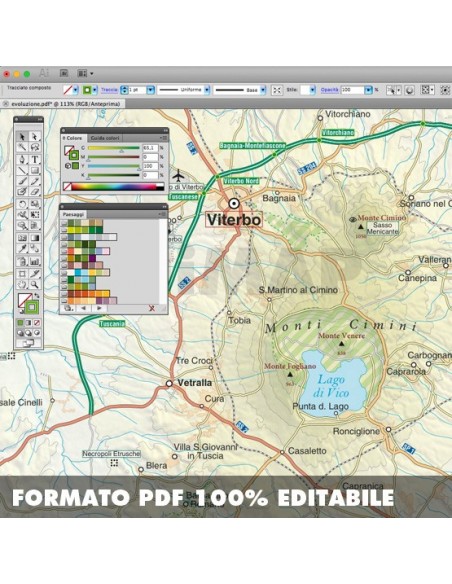Viewport: 452px width, 584px height.
Task: Open the Uniforme width profile dropdown
Action: (207, 90)
